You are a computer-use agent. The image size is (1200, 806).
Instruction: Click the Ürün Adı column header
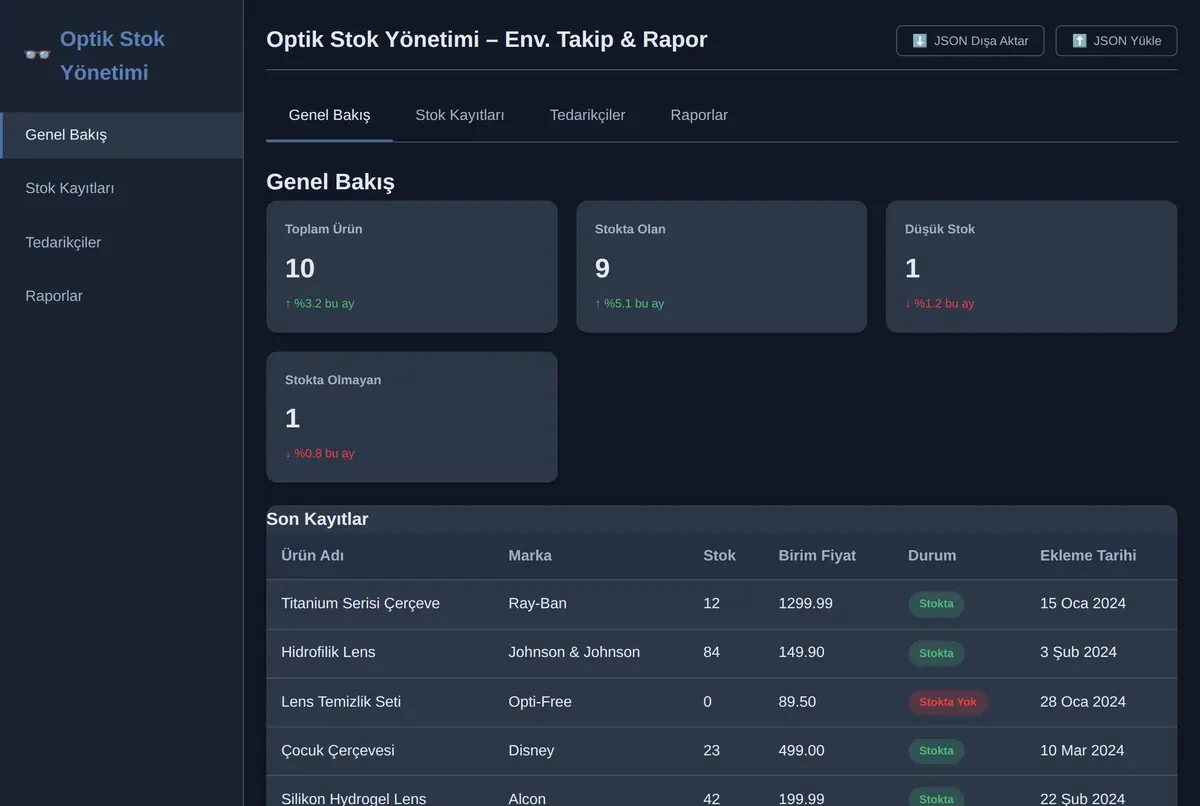[x=312, y=555]
